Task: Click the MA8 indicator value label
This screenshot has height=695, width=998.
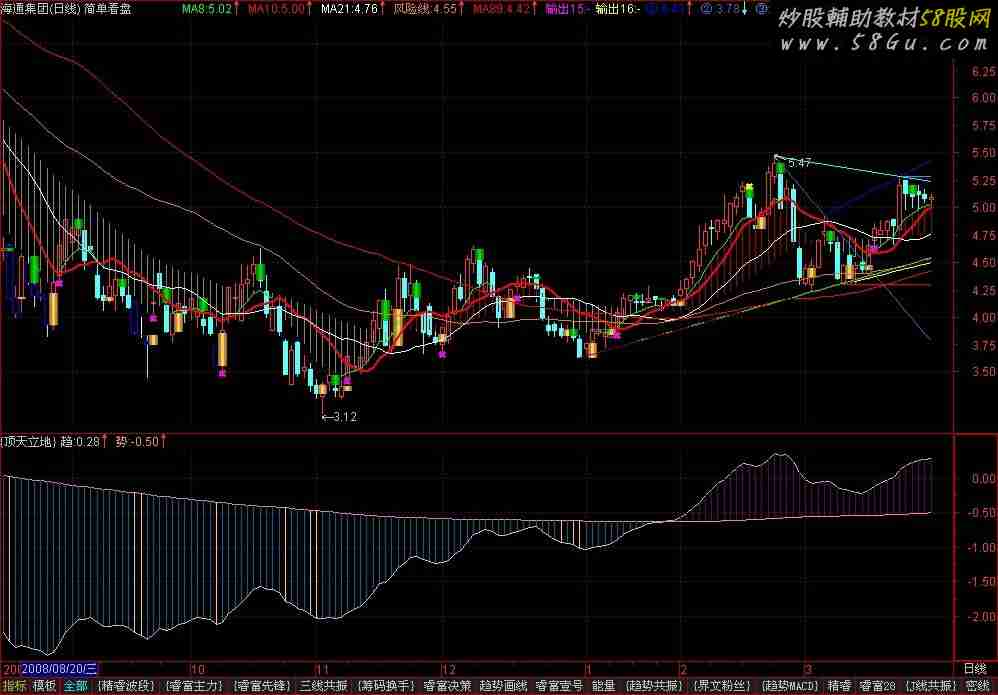Action: pos(207,8)
